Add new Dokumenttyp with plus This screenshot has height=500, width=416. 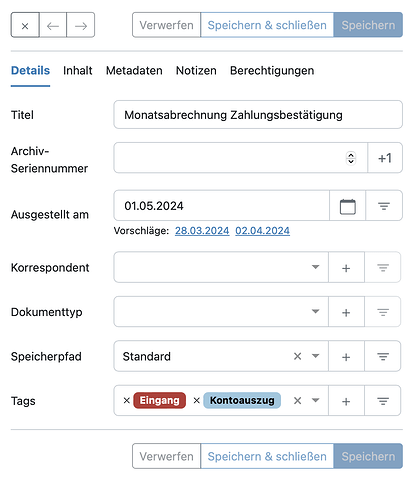point(346,312)
